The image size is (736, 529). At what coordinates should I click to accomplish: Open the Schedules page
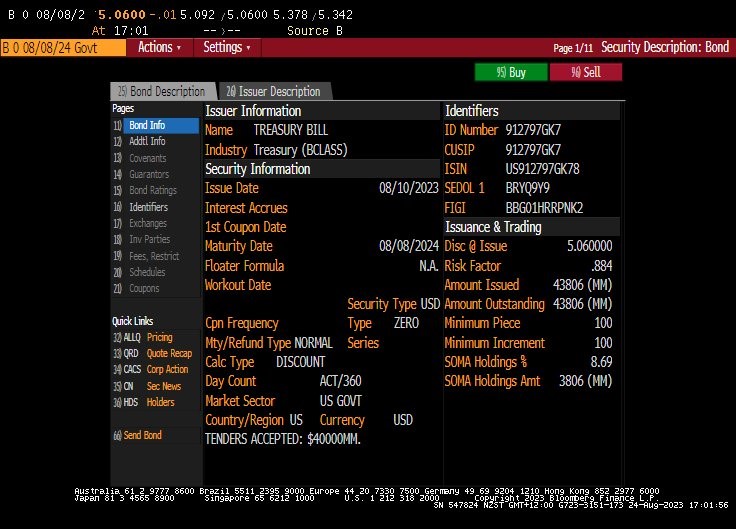[x=156, y=272]
